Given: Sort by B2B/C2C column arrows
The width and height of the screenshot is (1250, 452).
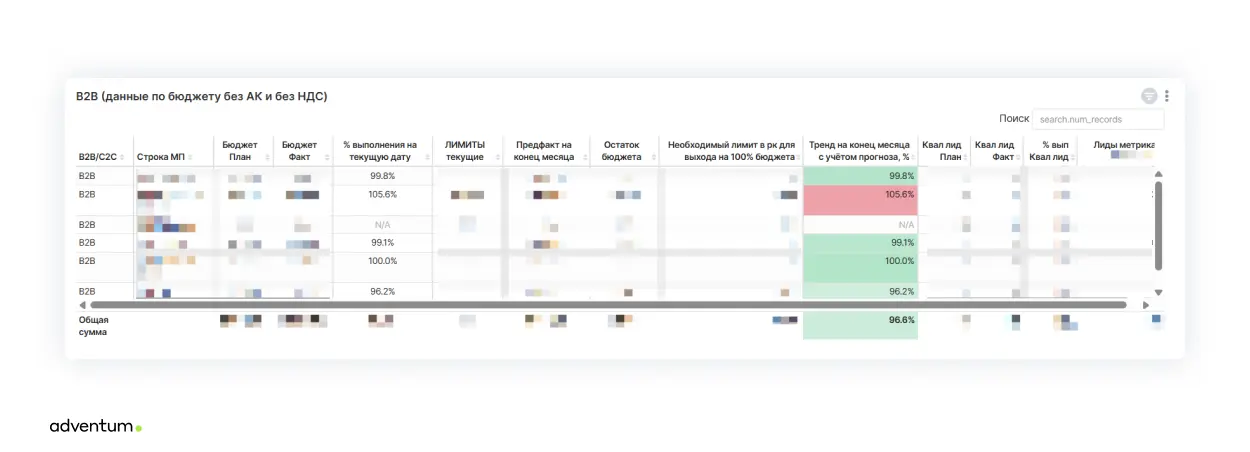Looking at the screenshot, I should pyautogui.click(x=123, y=157).
